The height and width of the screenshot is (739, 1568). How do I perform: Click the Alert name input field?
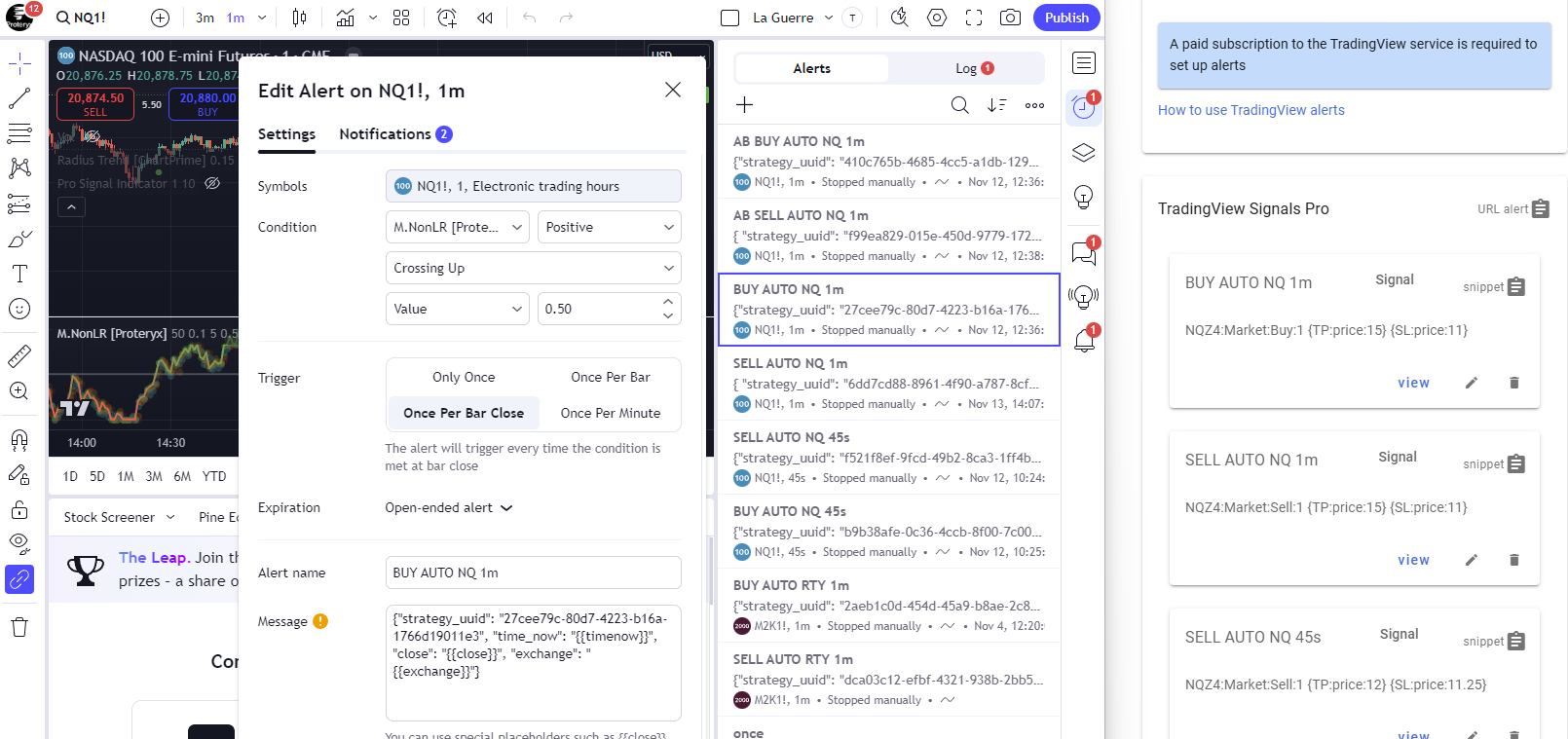pos(533,573)
